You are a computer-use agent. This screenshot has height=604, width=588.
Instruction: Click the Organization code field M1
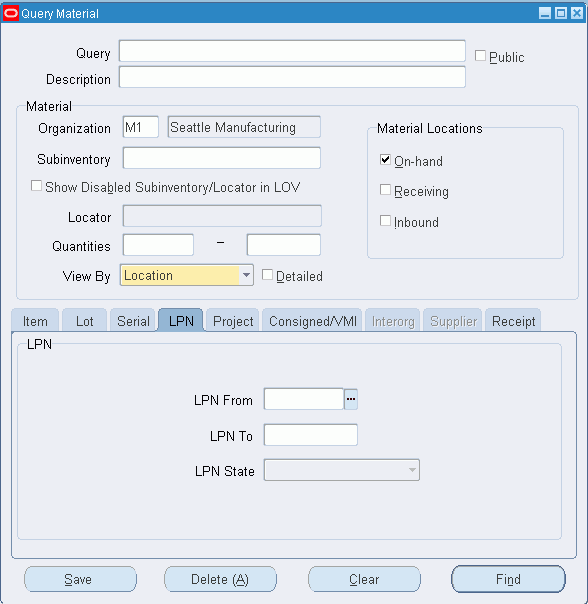tap(141, 127)
